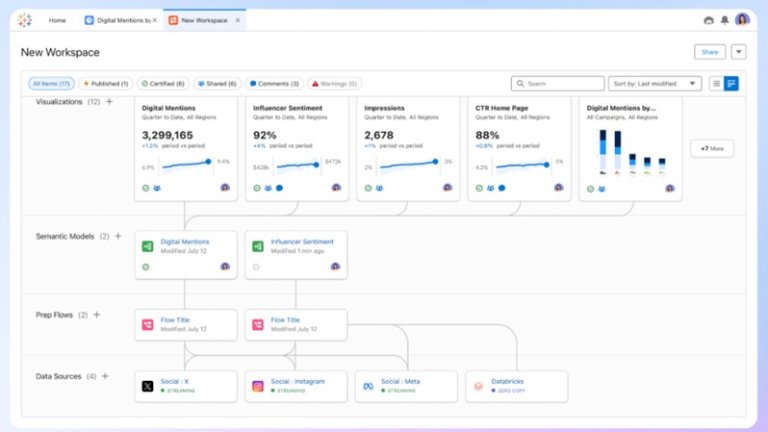Open the Digital Mentions semantic model link
The height and width of the screenshot is (432, 768).
coord(185,241)
